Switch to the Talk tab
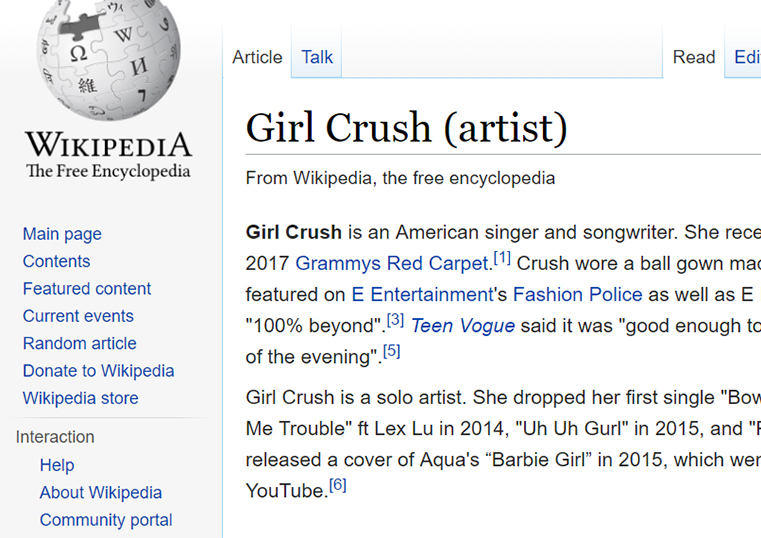 click(x=317, y=57)
